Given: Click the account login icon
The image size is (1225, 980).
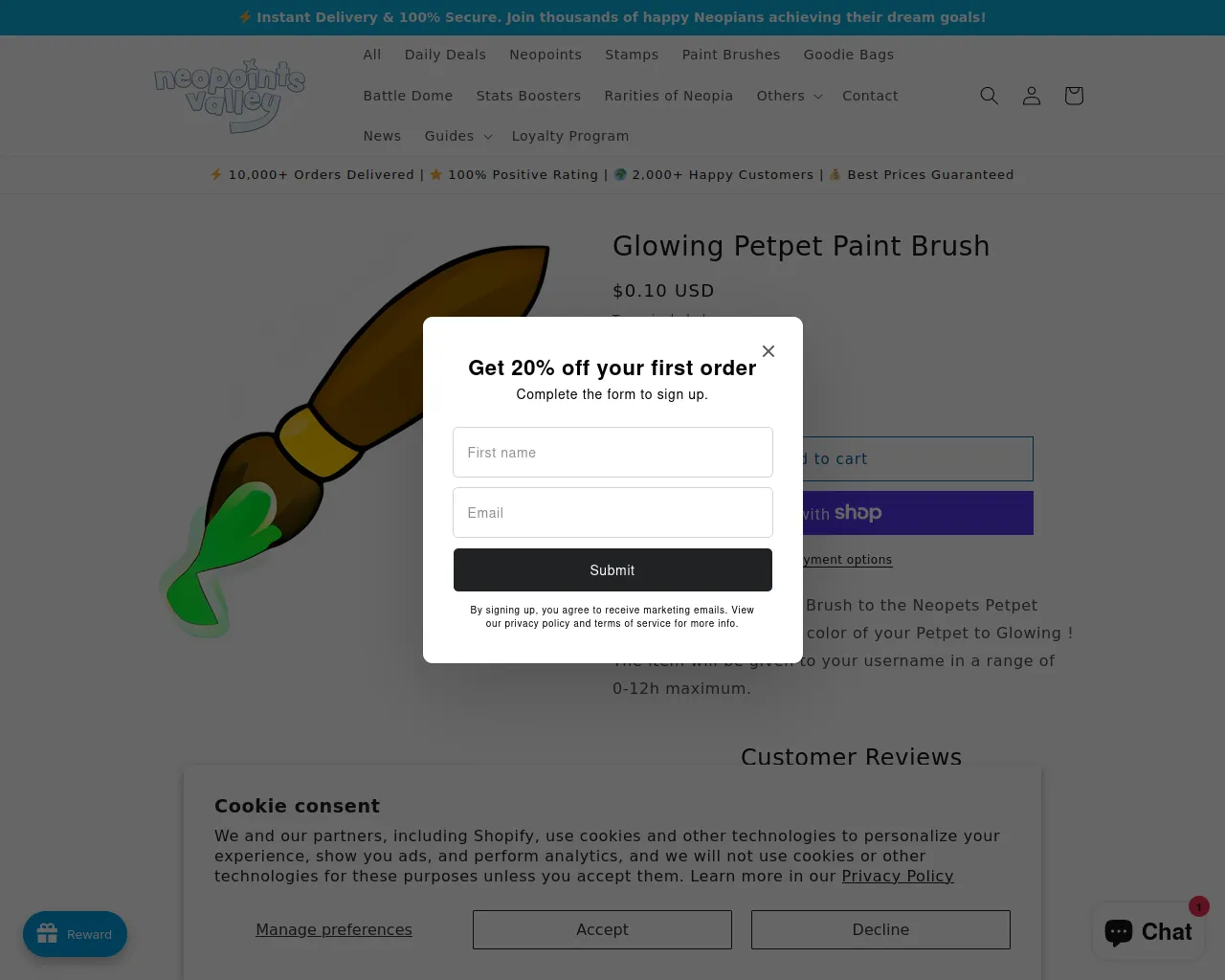Looking at the screenshot, I should 1031,96.
